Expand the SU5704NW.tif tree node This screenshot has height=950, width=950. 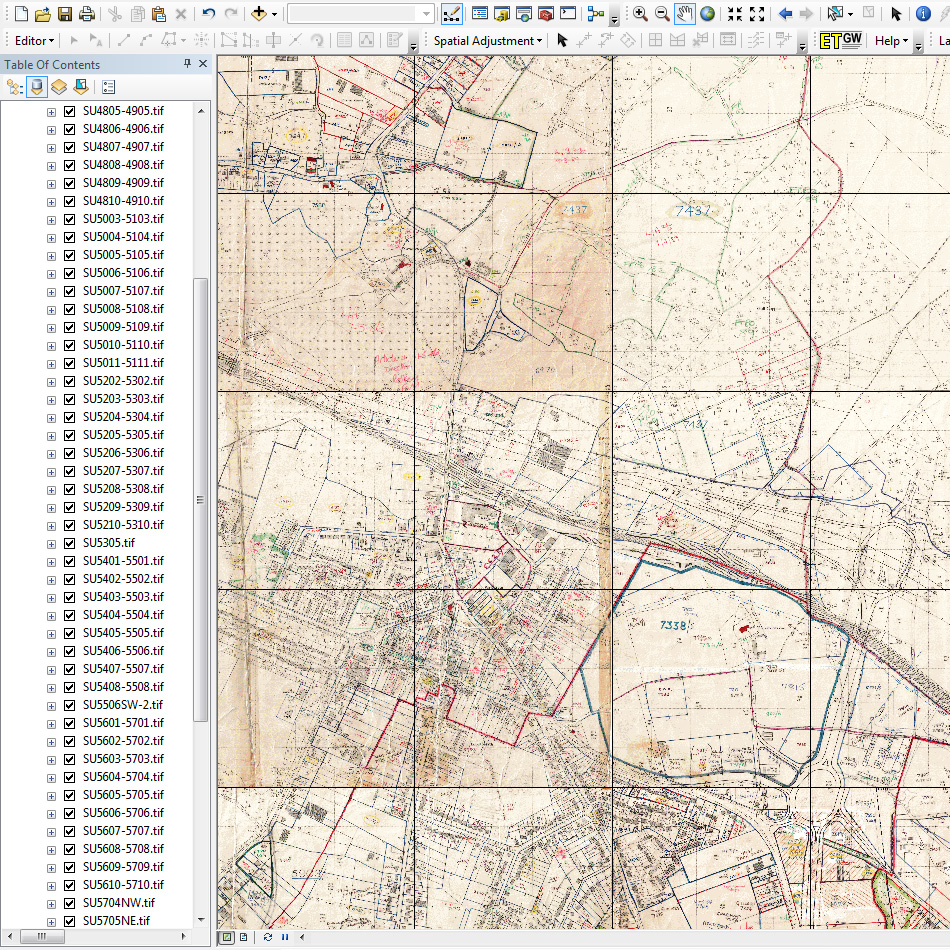tap(52, 903)
